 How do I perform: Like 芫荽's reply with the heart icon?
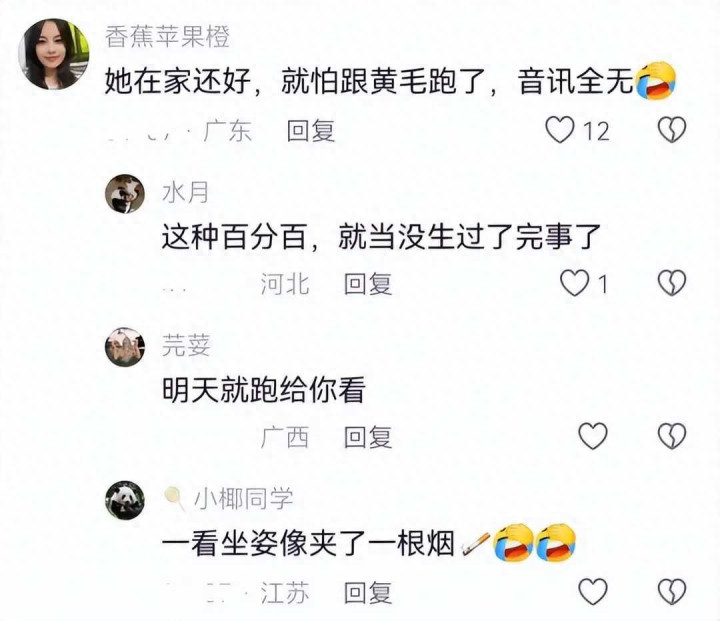click(593, 435)
